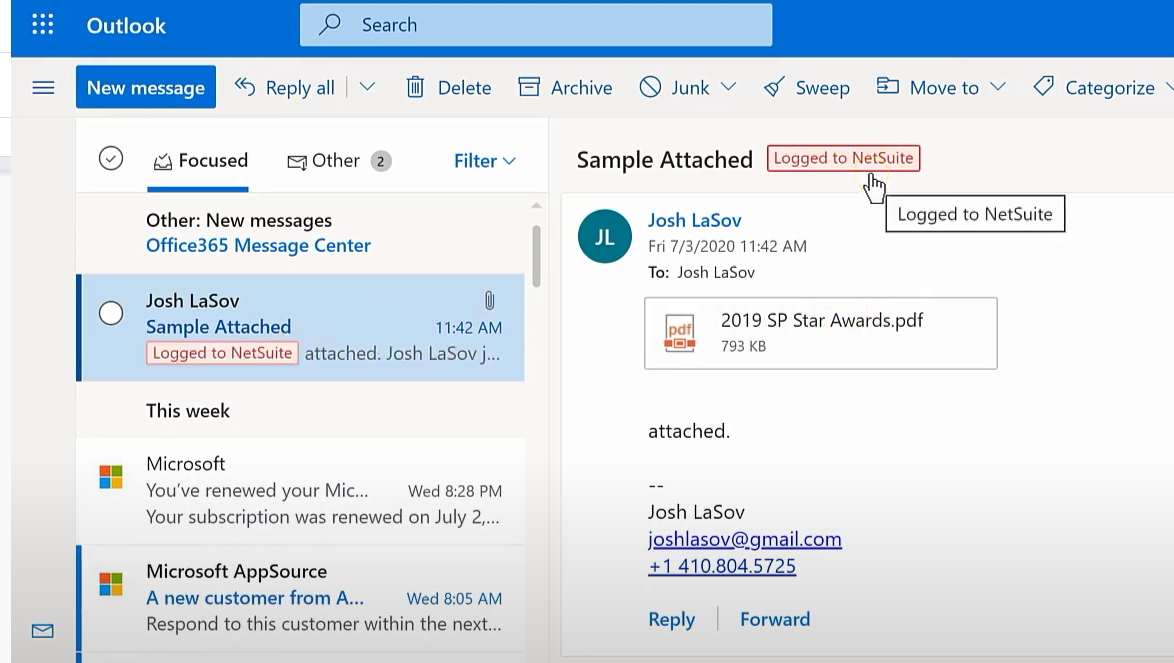The height and width of the screenshot is (663, 1174).
Task: Click Logged to NetSuite category in header
Action: 843,158
